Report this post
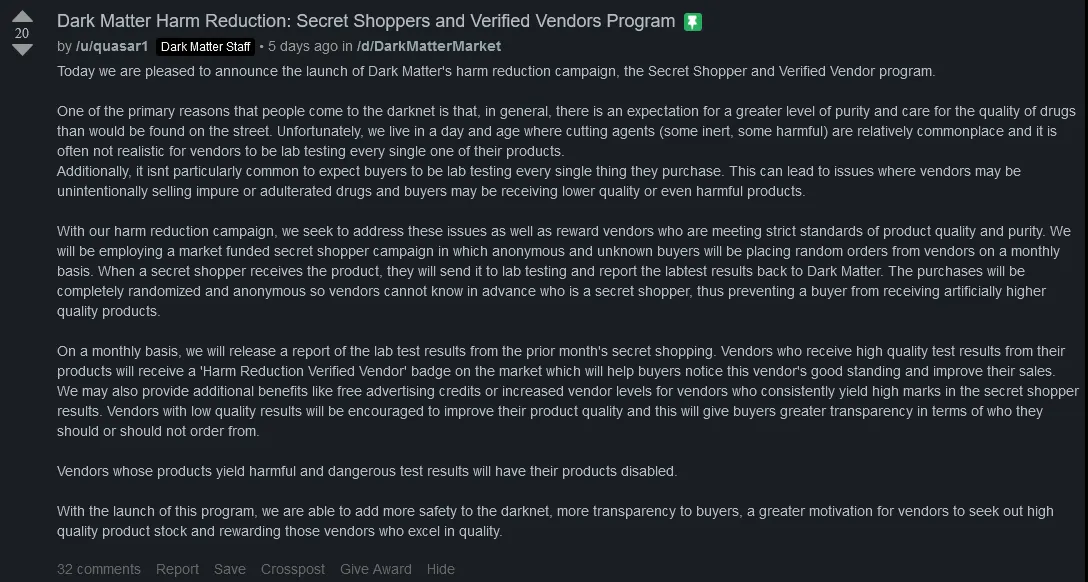1088x582 pixels. tap(177, 569)
